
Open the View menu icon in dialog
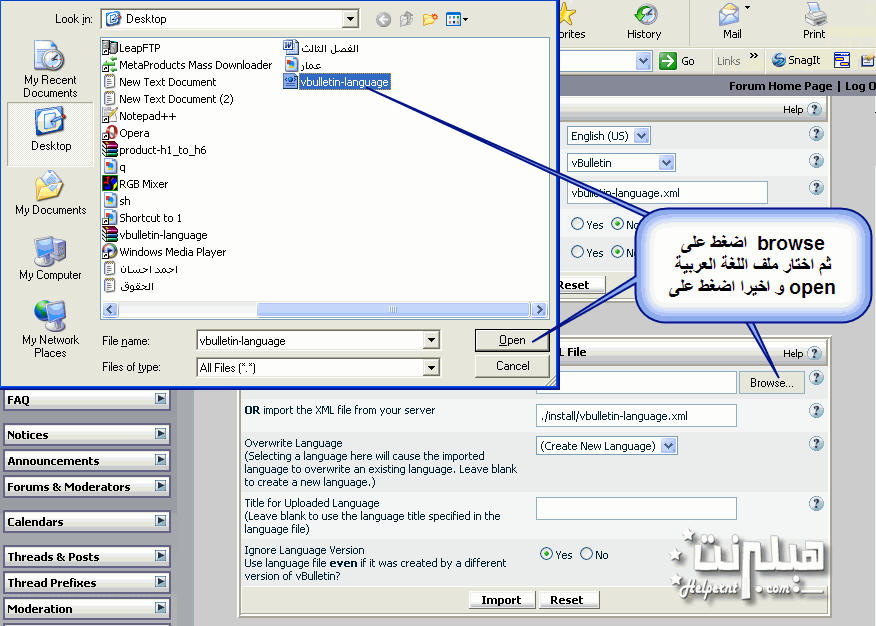pyautogui.click(x=456, y=20)
